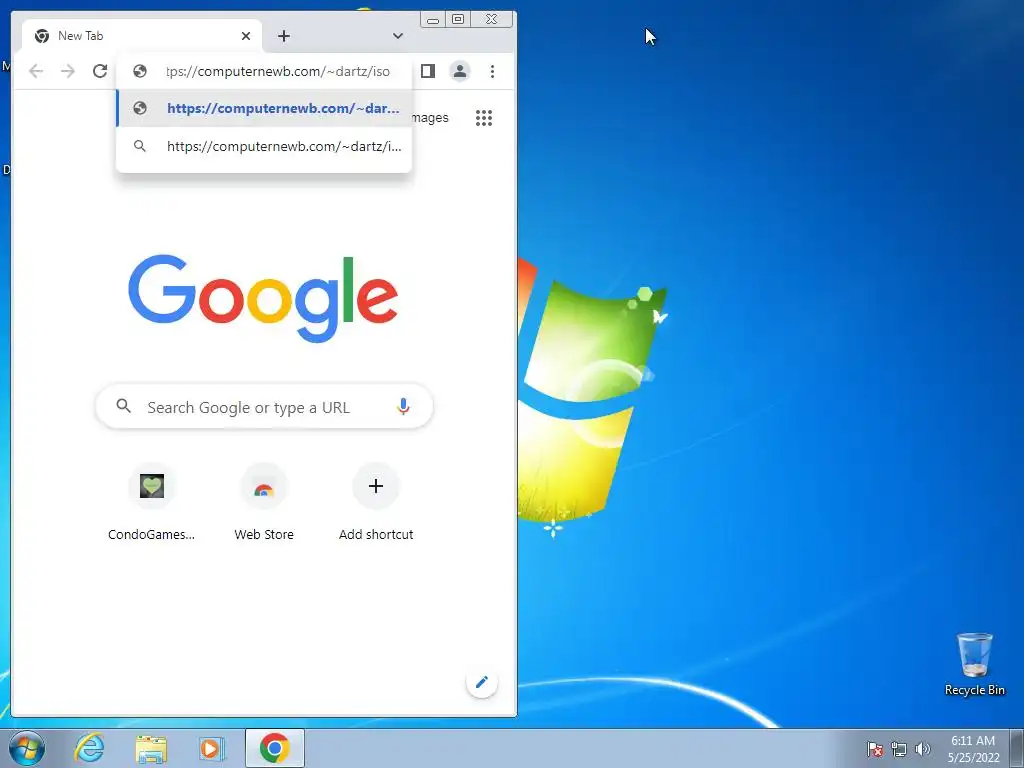Maximize the Chrome window
The height and width of the screenshot is (768, 1024).
458,20
